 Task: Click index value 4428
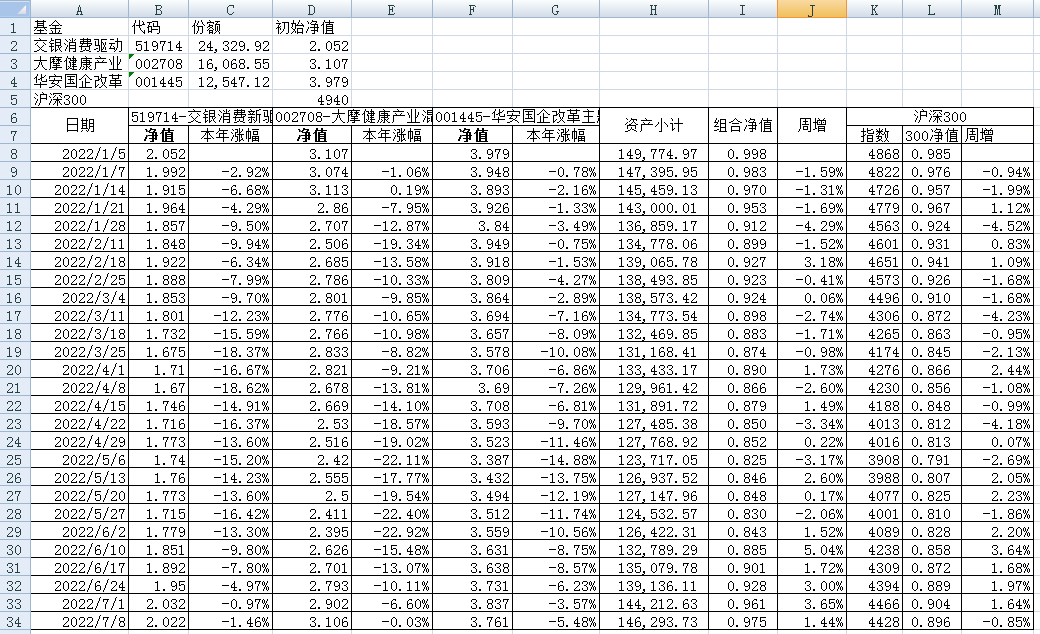(x=874, y=622)
